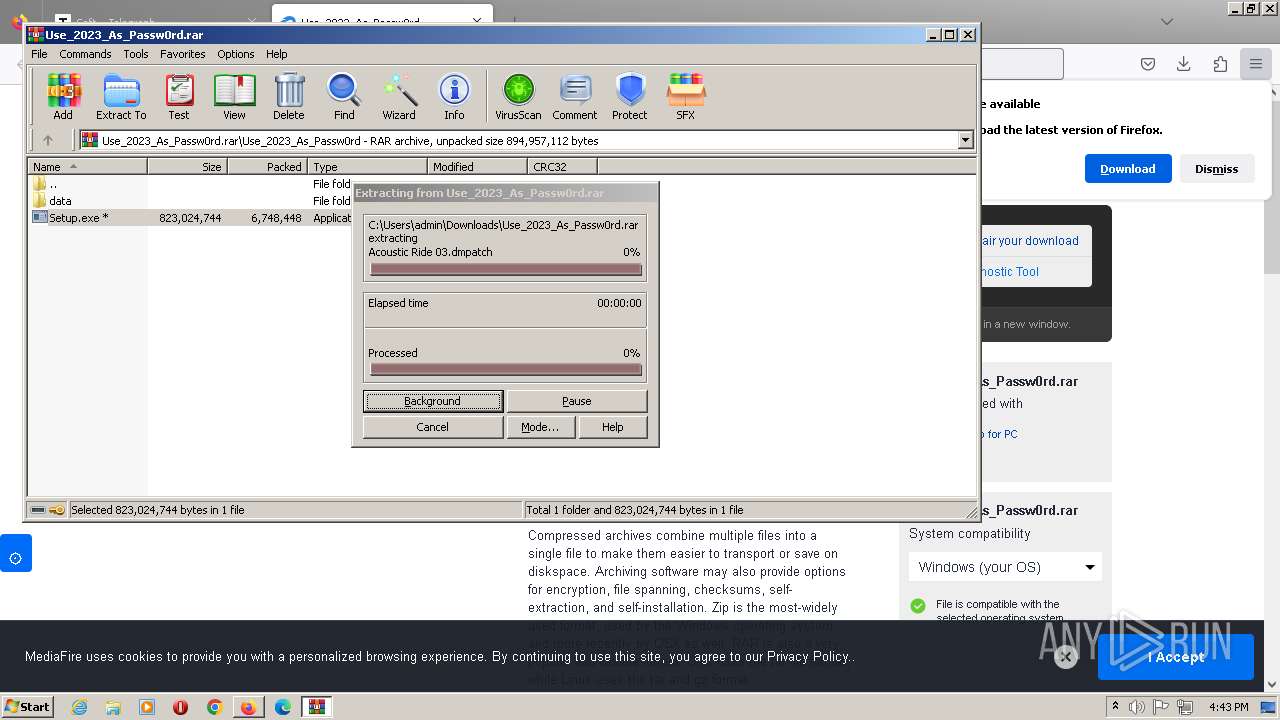Click the blue settings widget icon on left edge

(x=16, y=553)
